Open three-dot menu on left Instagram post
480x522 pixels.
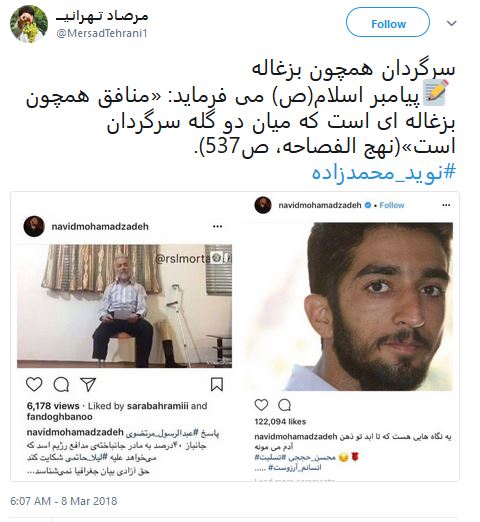(x=217, y=226)
